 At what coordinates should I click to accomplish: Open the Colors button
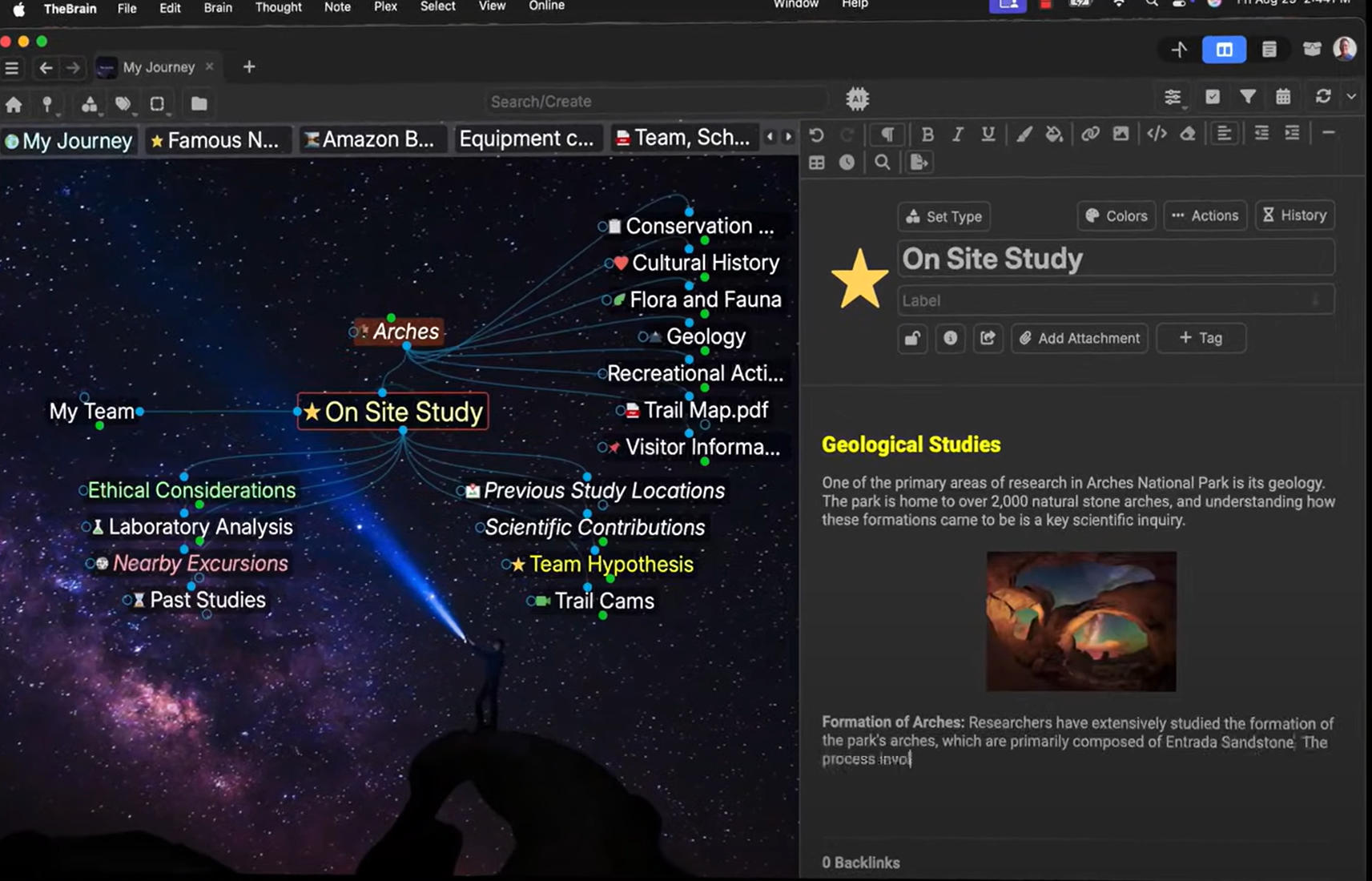[1116, 215]
